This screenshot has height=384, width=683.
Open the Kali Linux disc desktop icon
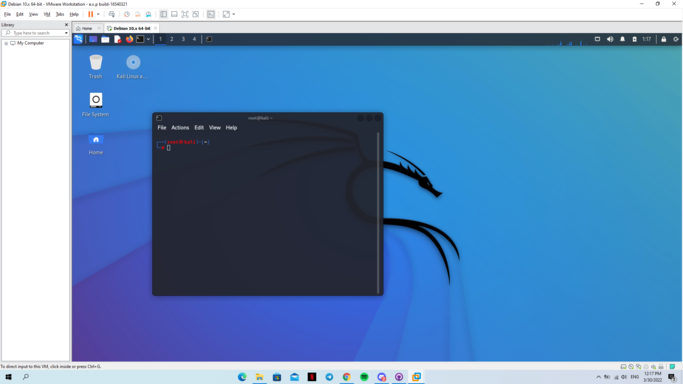(x=132, y=66)
